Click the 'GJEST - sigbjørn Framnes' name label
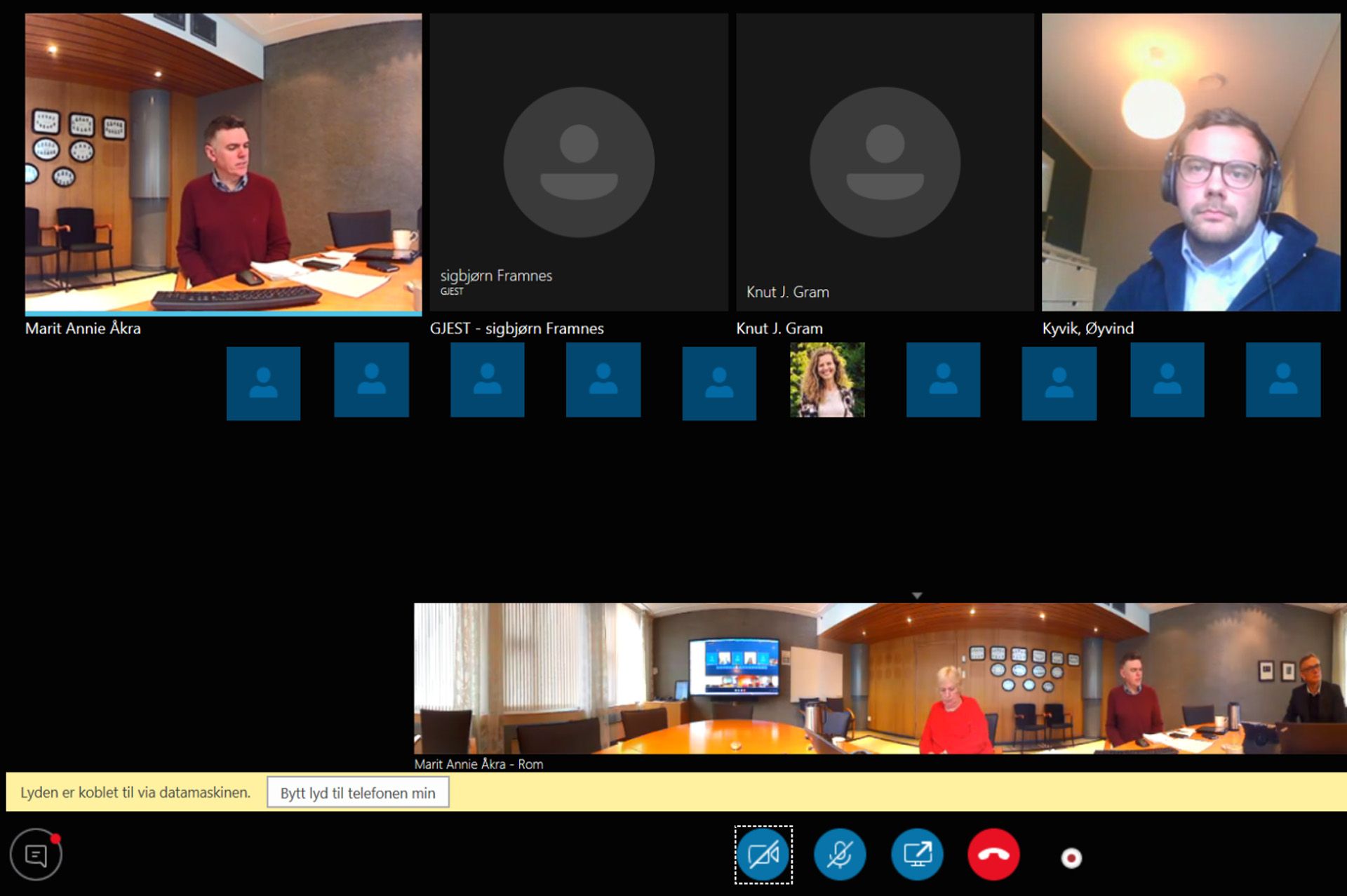1347x896 pixels. (516, 328)
